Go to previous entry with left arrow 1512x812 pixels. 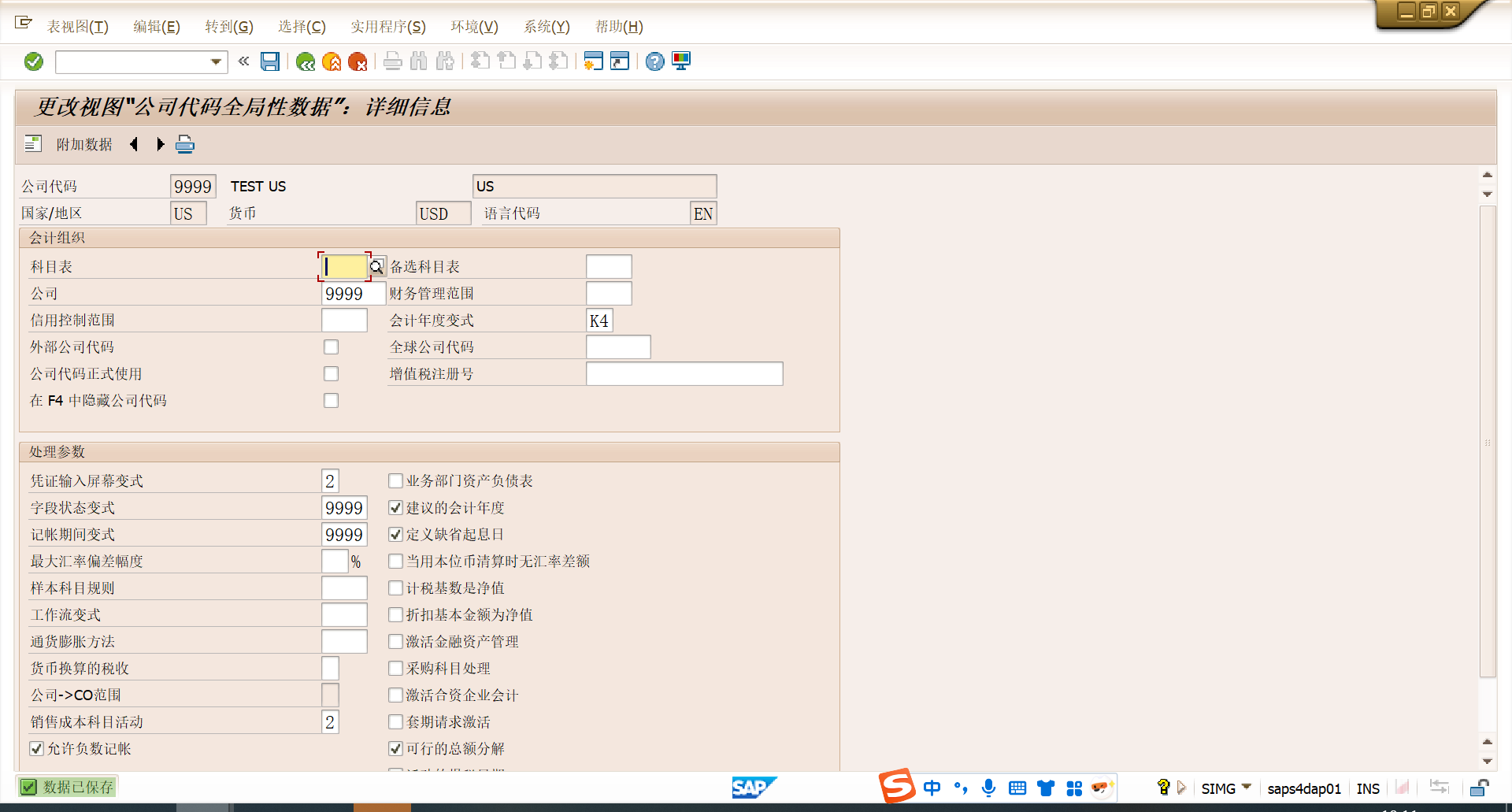(134, 144)
